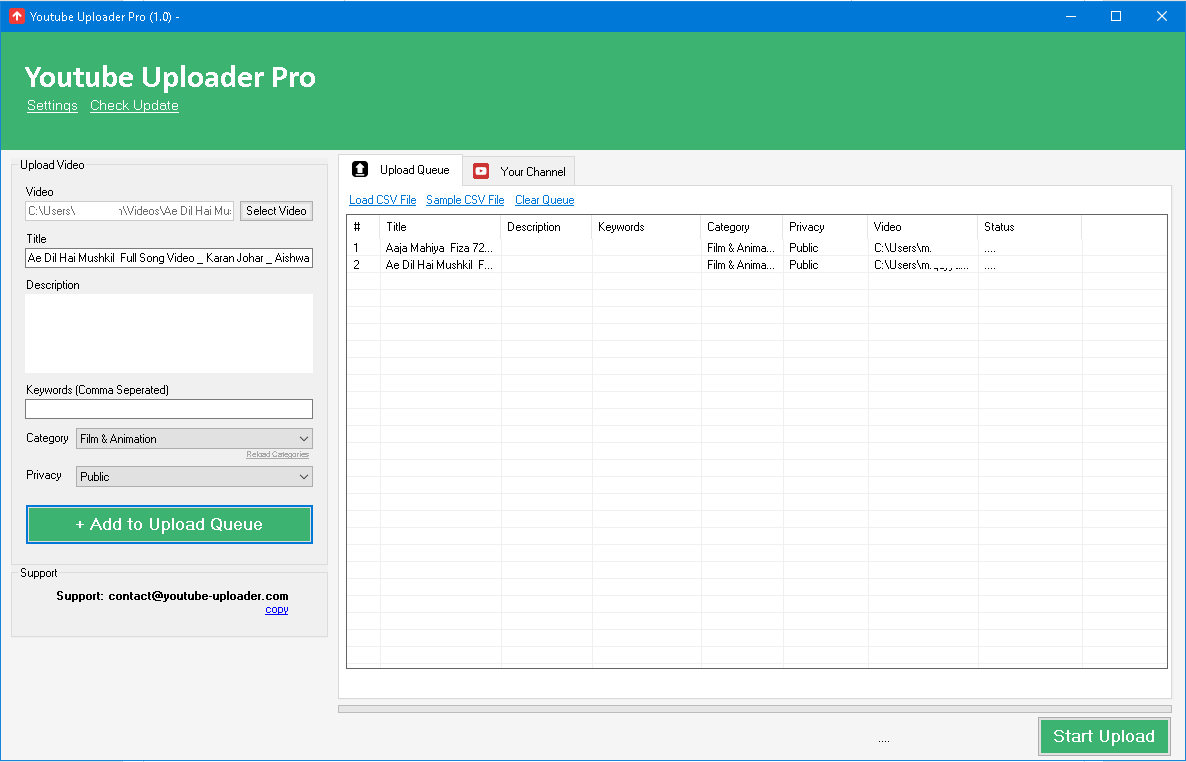Click into the Title text field
Viewport: 1186px width, 762px height.
(x=169, y=258)
